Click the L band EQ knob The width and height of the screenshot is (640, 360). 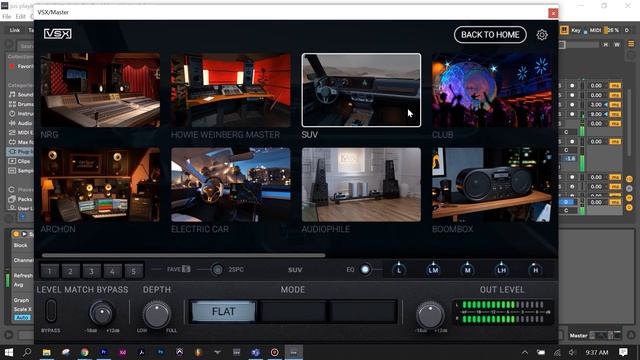(x=399, y=269)
